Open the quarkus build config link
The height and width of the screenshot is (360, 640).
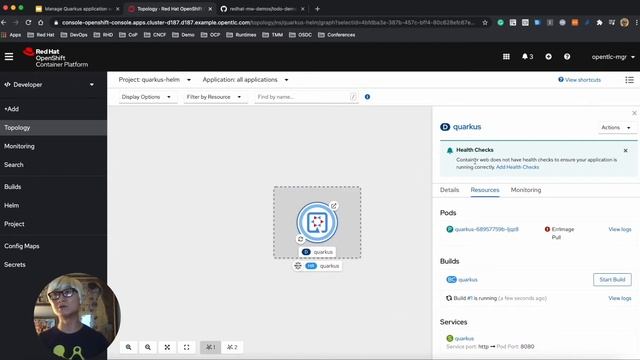(468, 280)
